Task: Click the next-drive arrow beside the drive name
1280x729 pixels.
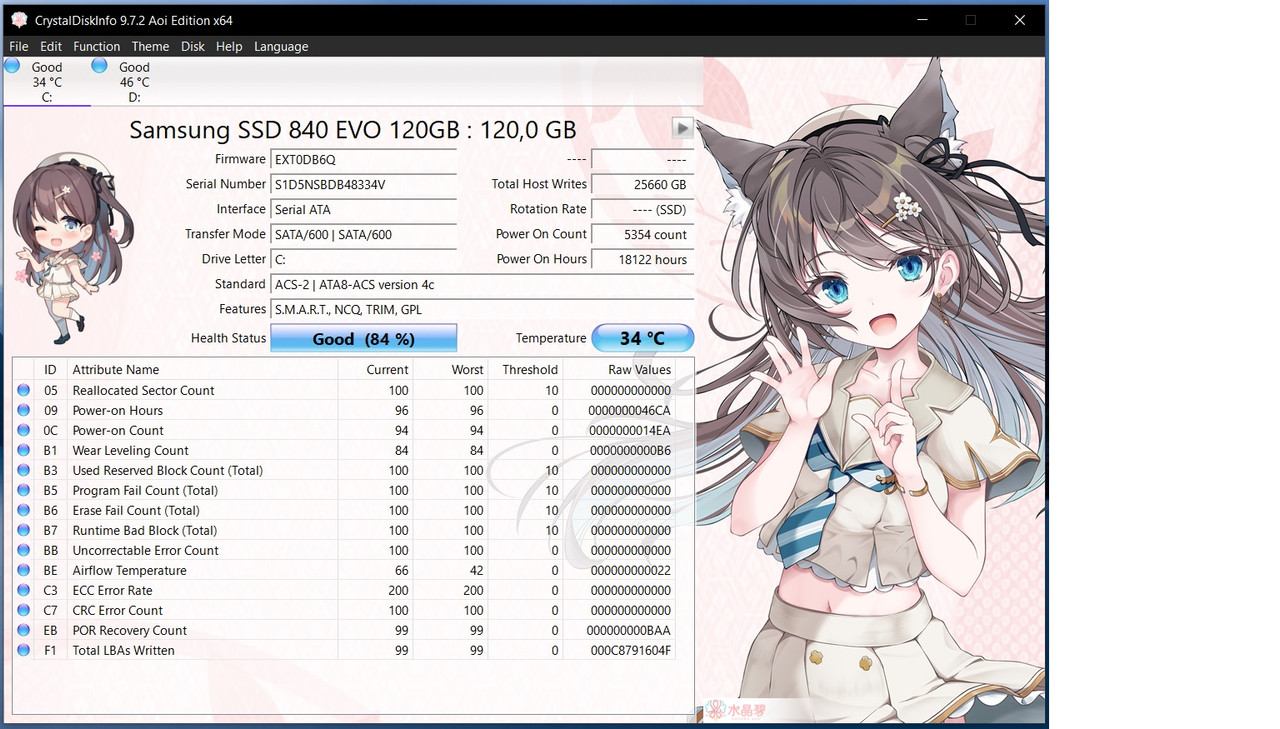Action: pos(683,128)
